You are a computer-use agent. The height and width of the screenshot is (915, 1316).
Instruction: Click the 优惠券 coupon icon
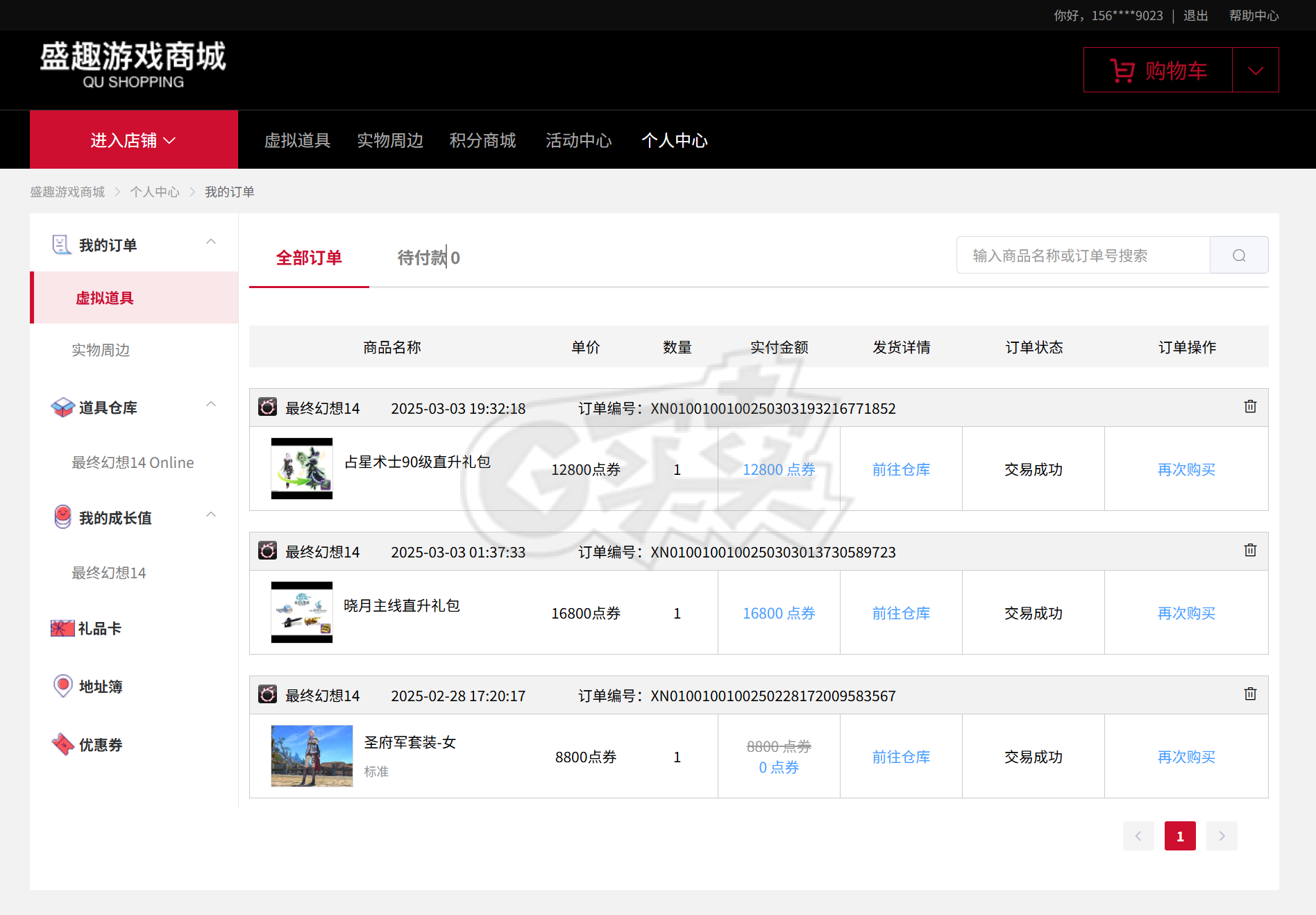coord(62,744)
